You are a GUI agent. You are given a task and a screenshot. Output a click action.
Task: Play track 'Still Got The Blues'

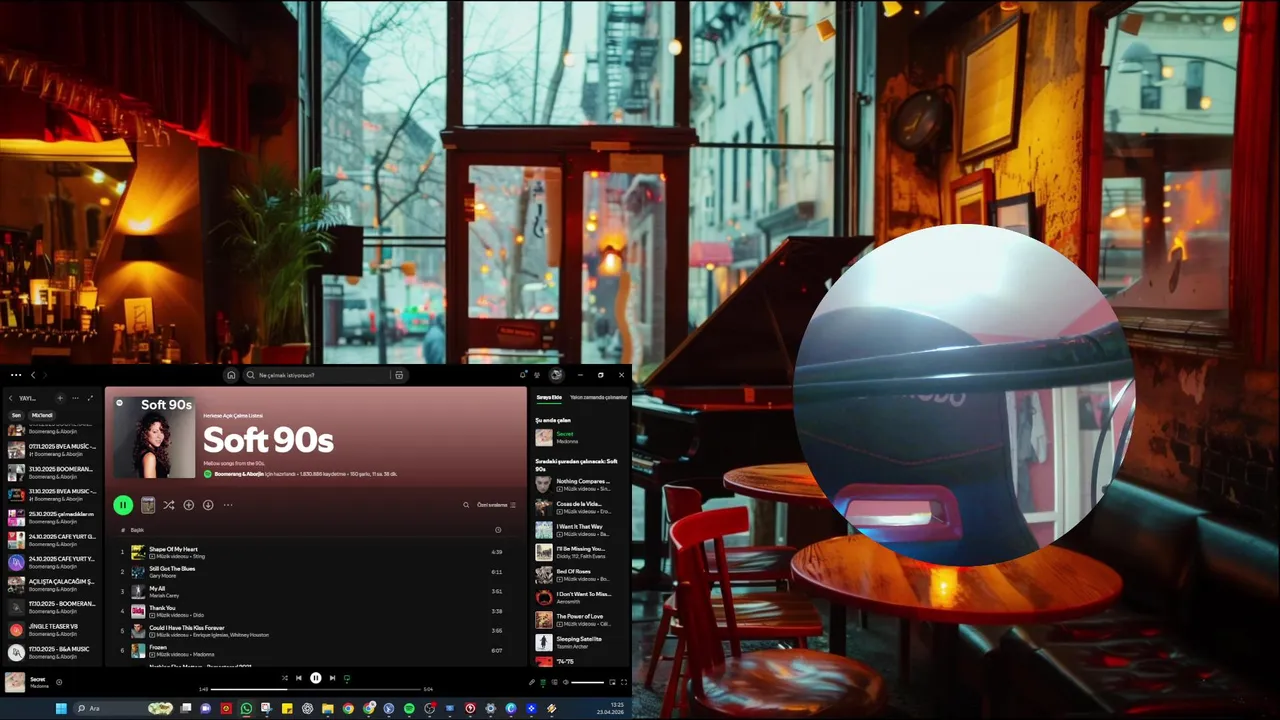click(x=316, y=572)
